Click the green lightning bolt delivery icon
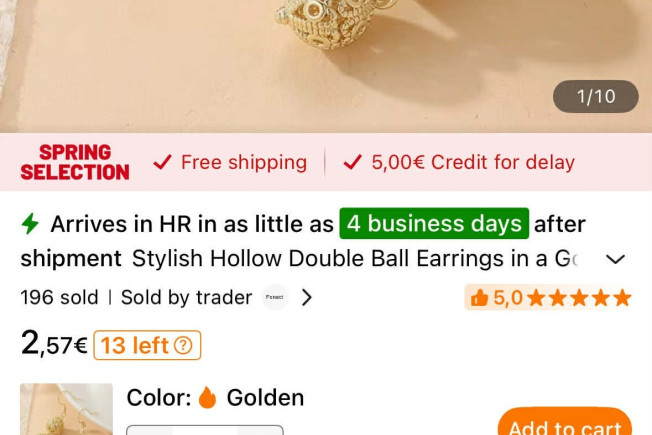652x435 pixels. 30,224
